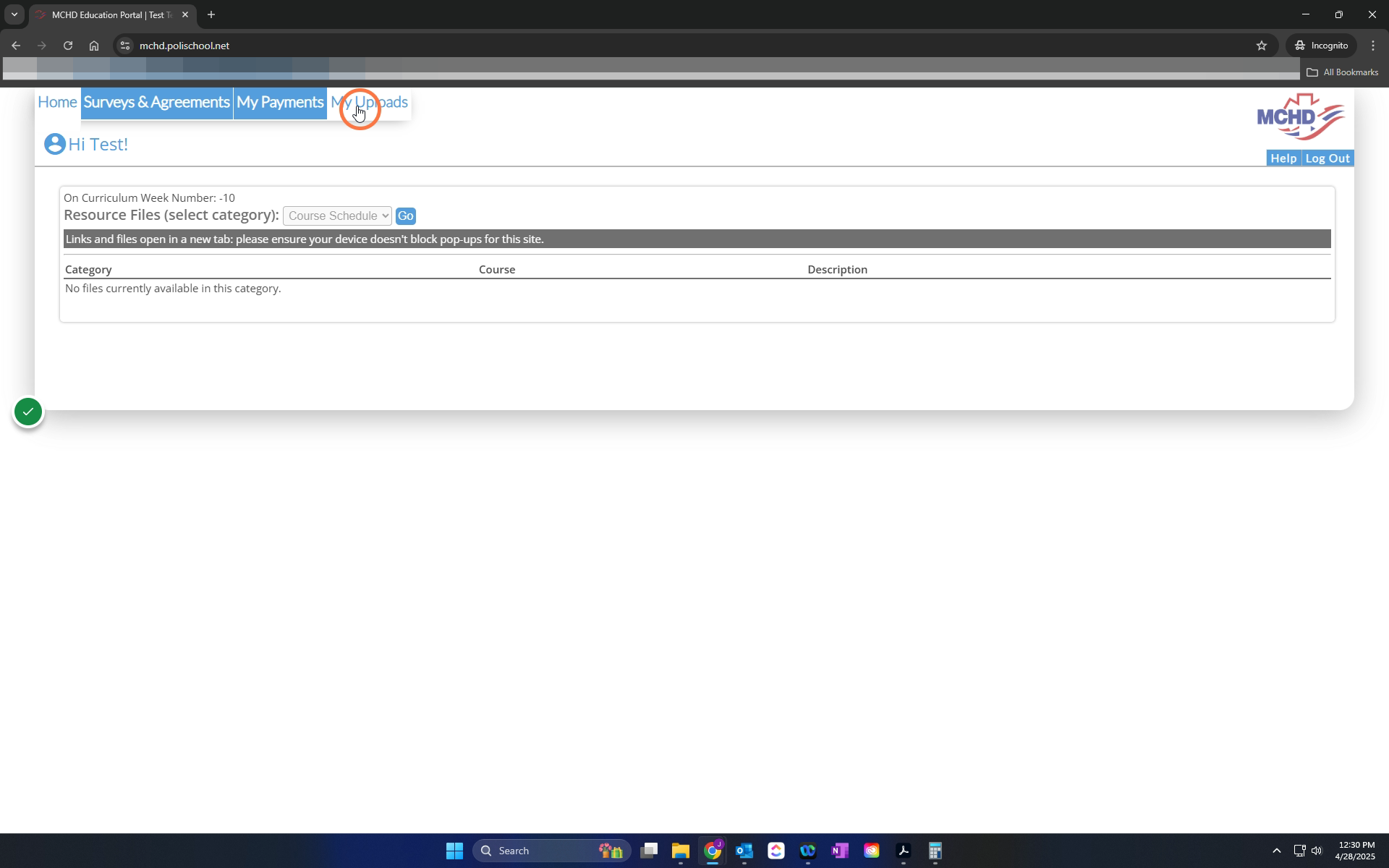Show hidden system tray icons
The height and width of the screenshot is (868, 1389).
click(x=1277, y=851)
